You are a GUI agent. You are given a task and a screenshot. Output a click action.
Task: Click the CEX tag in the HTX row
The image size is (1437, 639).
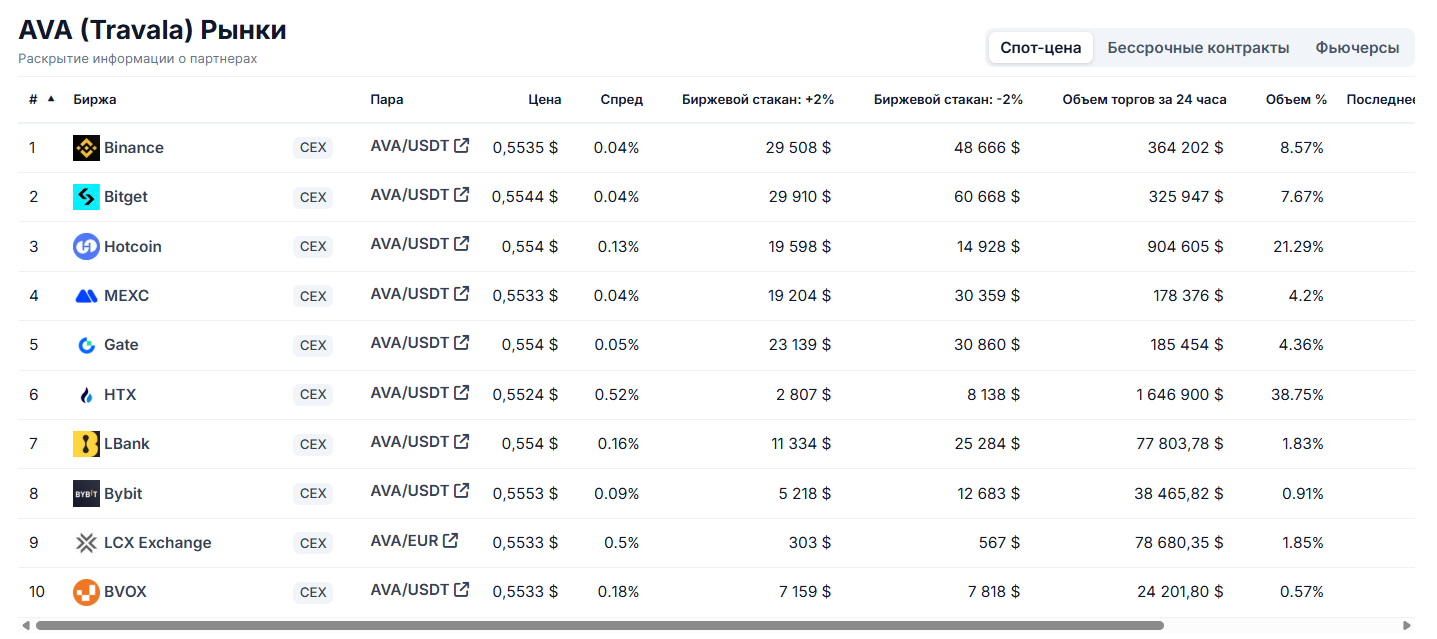tap(313, 395)
